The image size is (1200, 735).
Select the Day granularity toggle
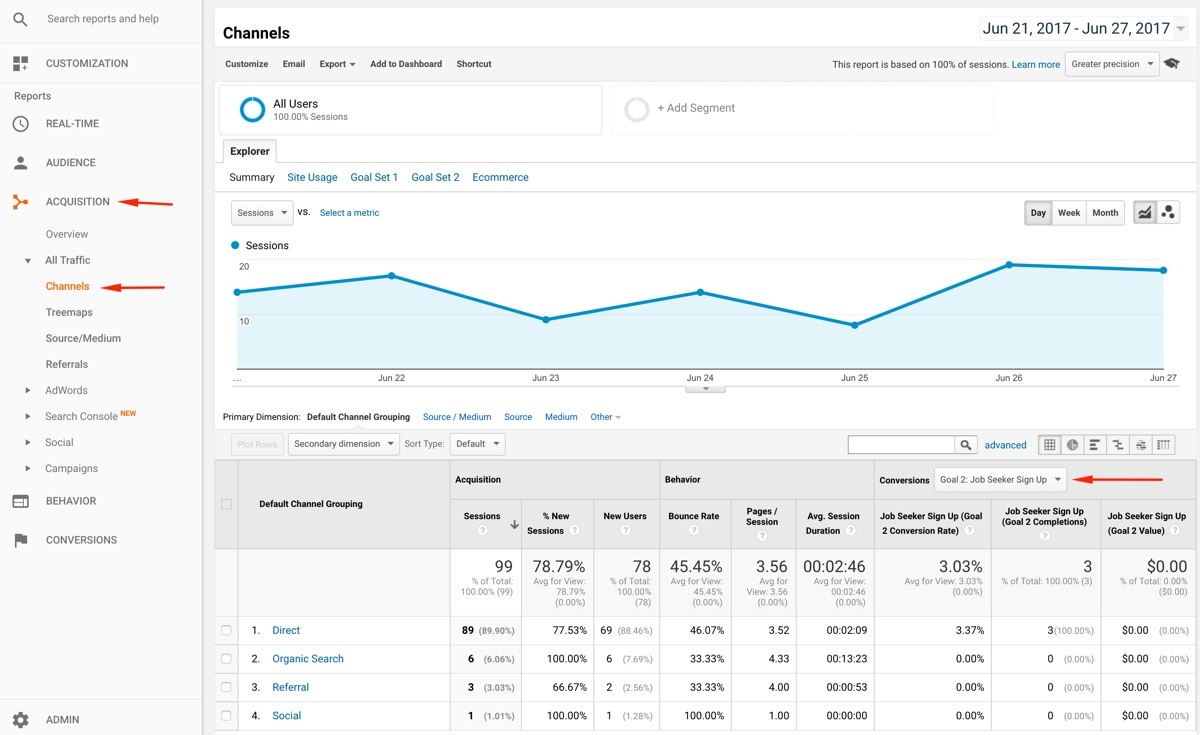(1038, 213)
